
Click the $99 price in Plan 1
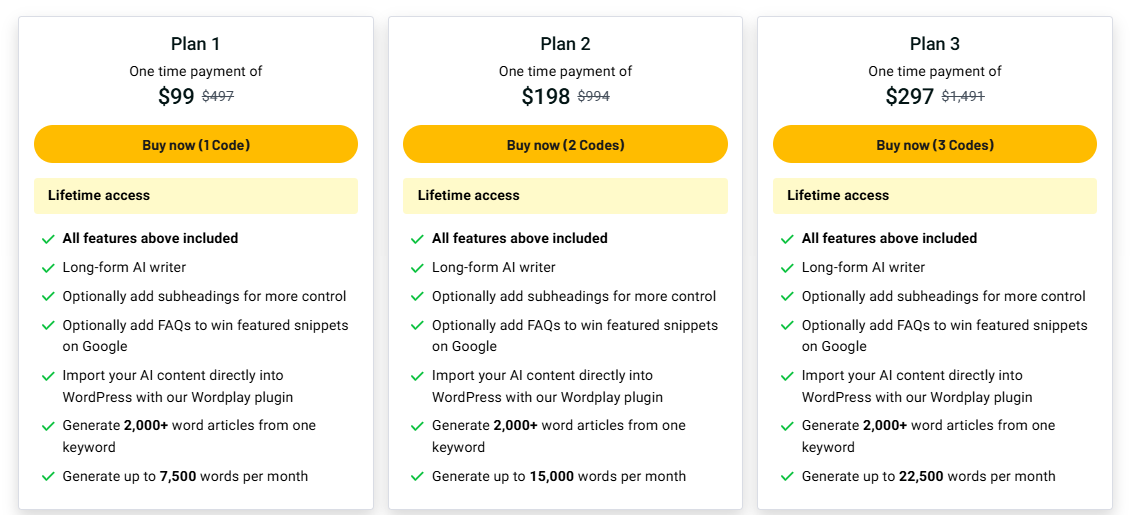pyautogui.click(x=176, y=96)
